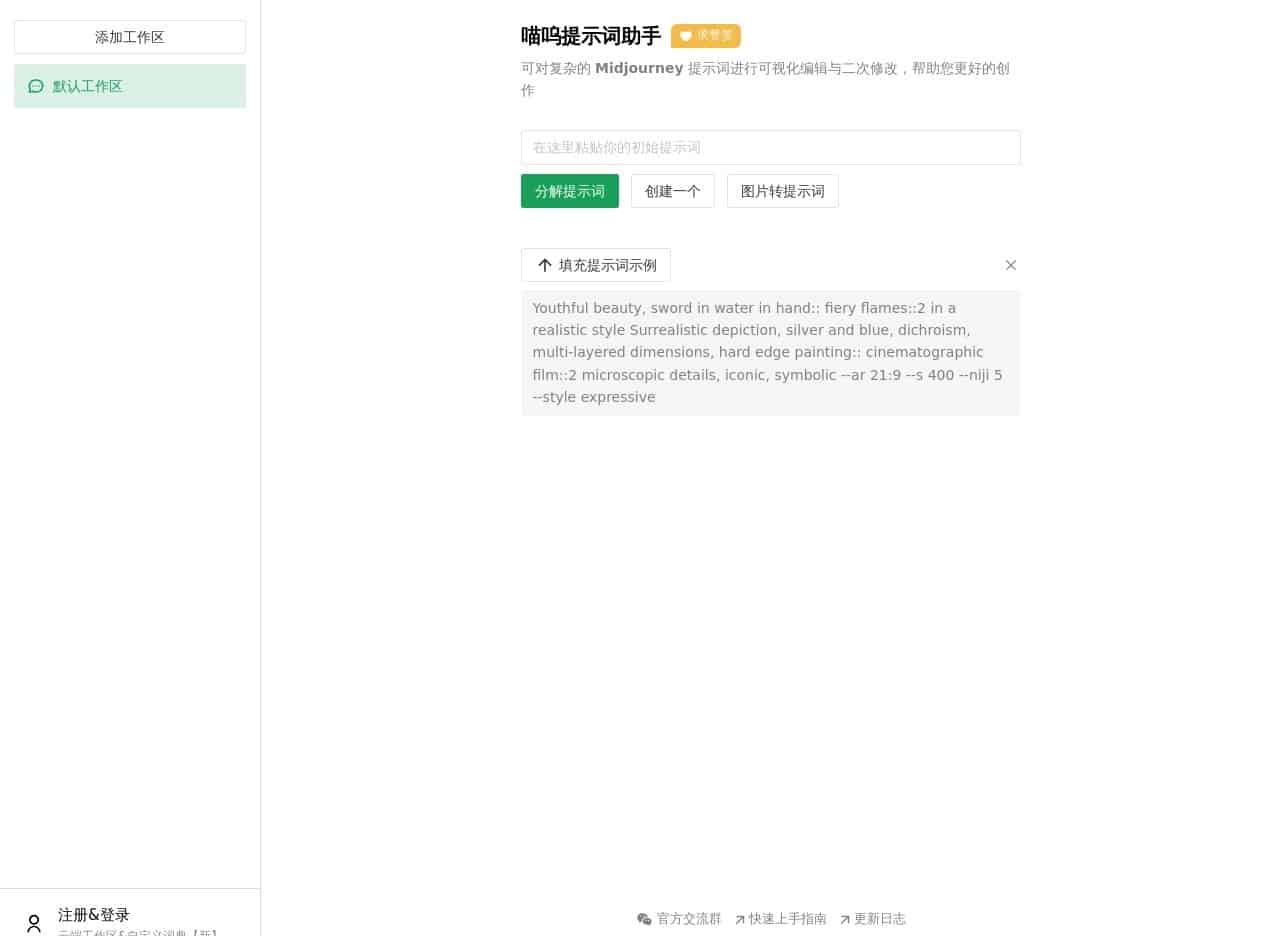This screenshot has width=1280, height=936.
Task: Open the 添加工作区 panel
Action: (x=129, y=37)
